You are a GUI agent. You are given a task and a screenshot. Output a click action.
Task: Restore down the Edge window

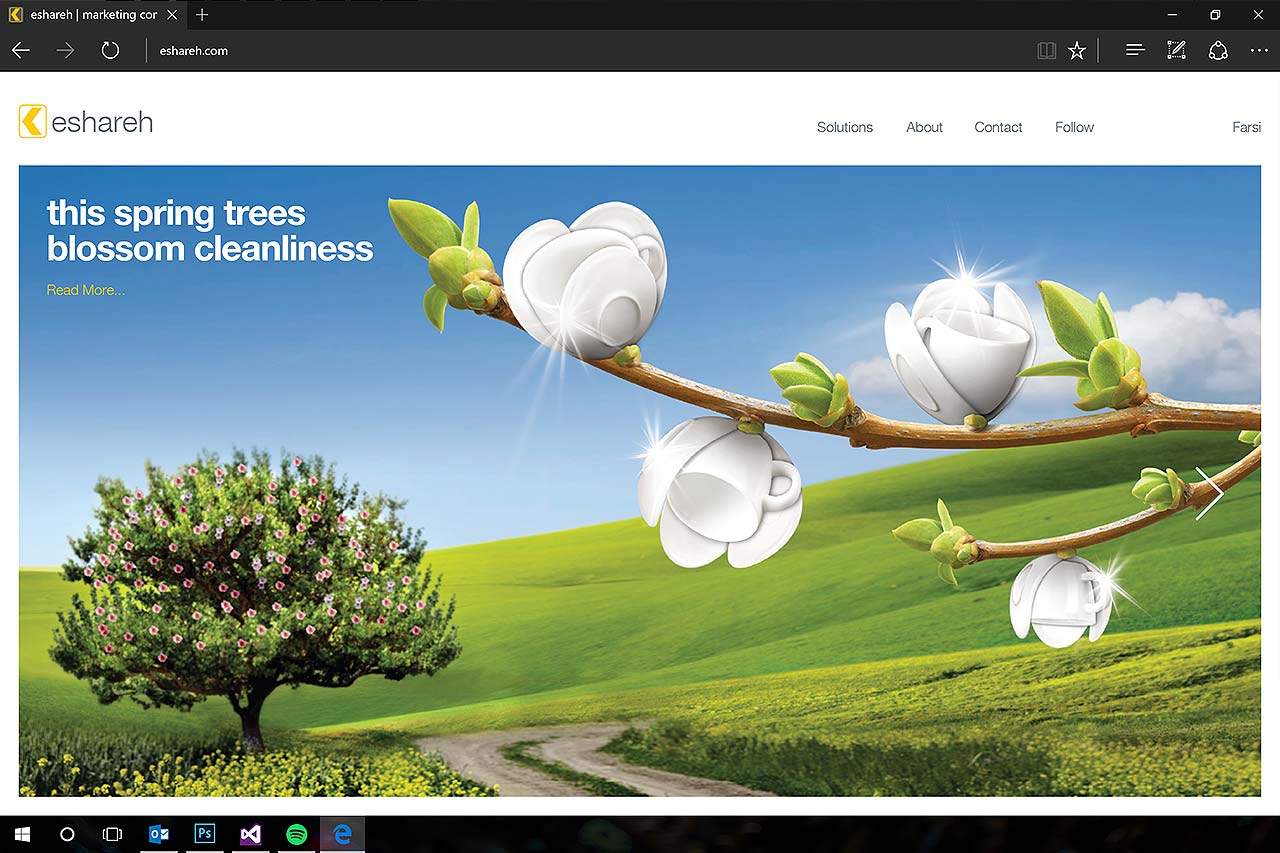click(1215, 15)
